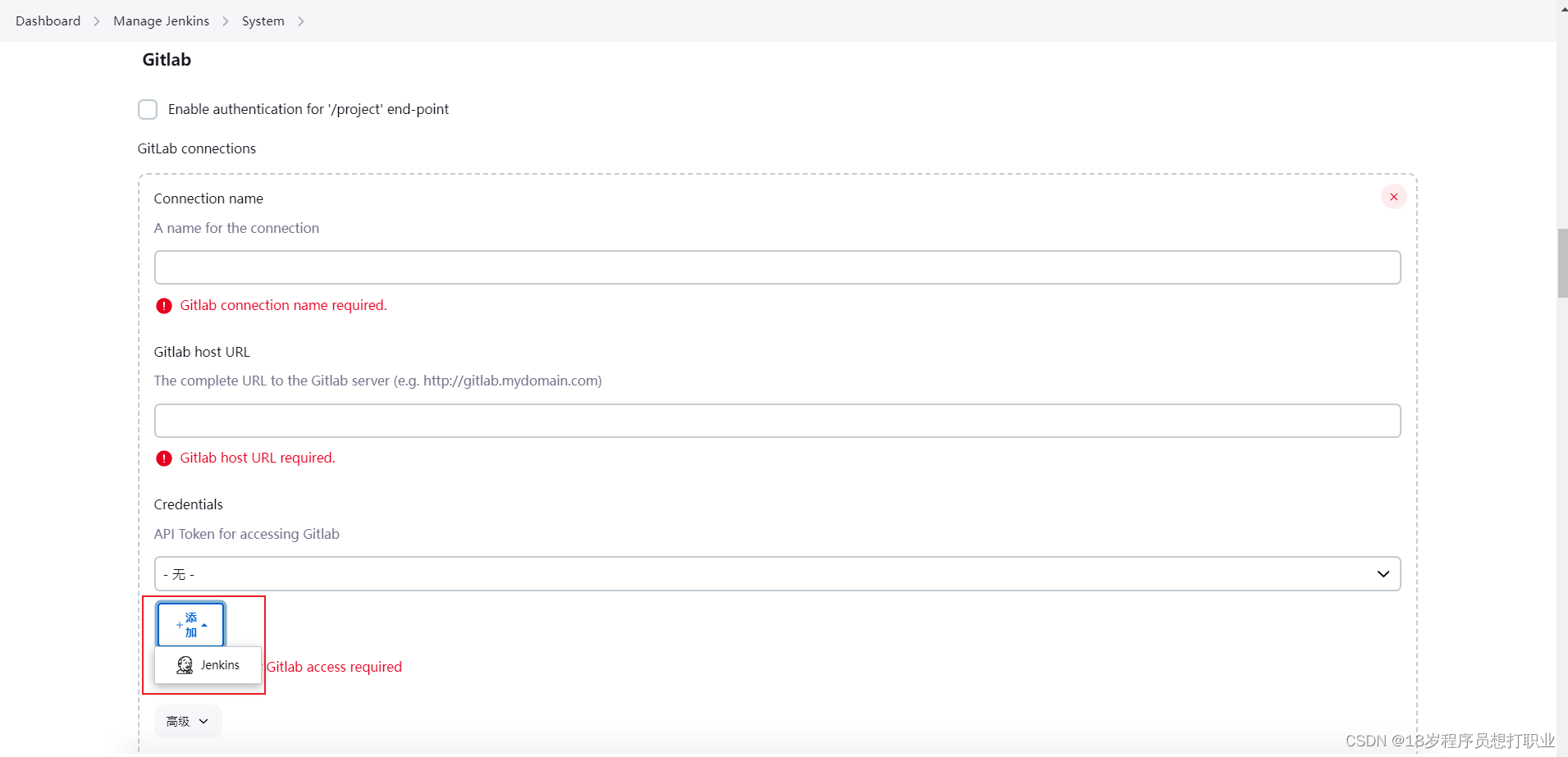Click the Gitlab section heading

tap(167, 60)
